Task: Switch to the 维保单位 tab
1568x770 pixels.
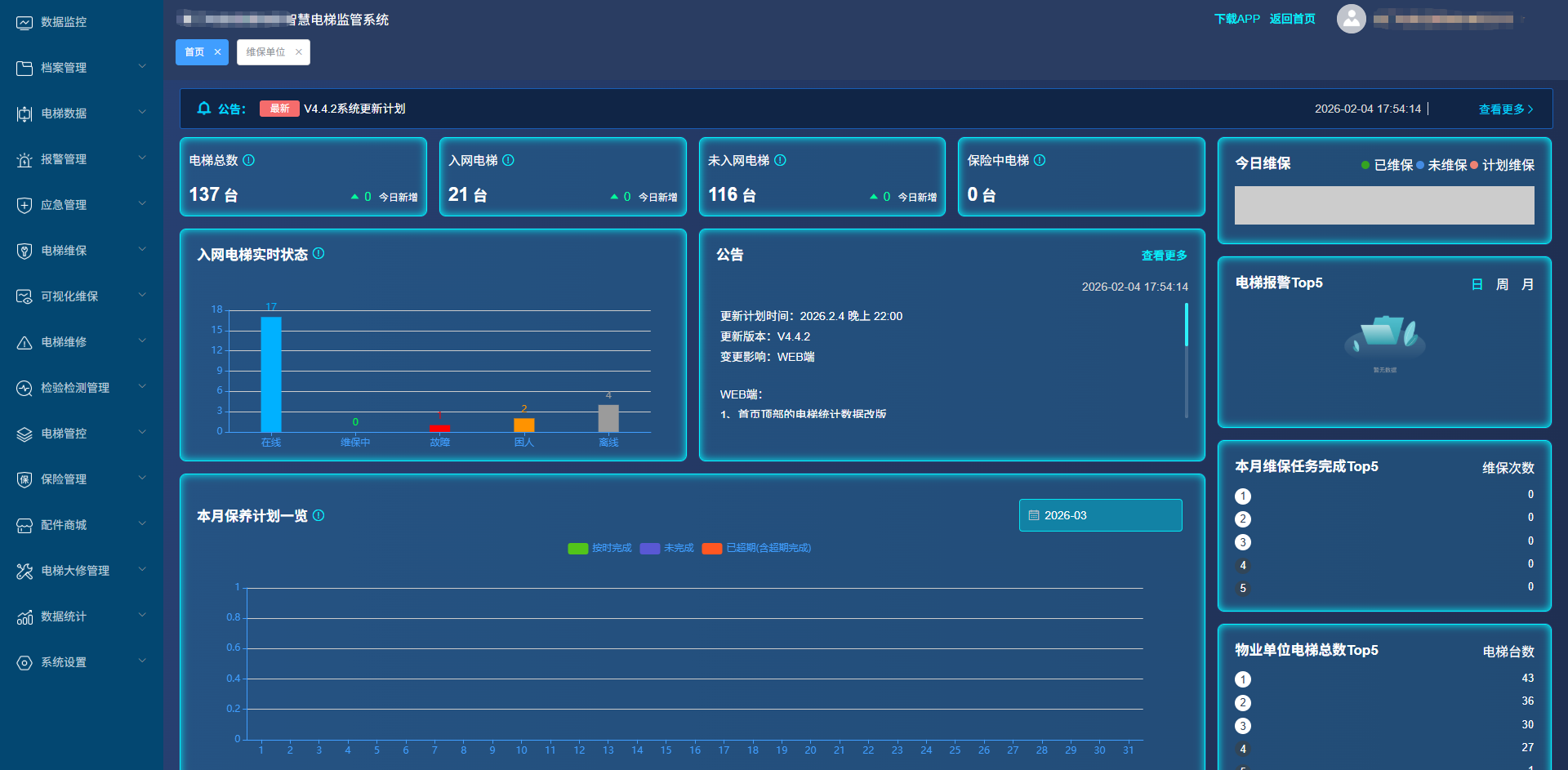Action: click(x=266, y=52)
